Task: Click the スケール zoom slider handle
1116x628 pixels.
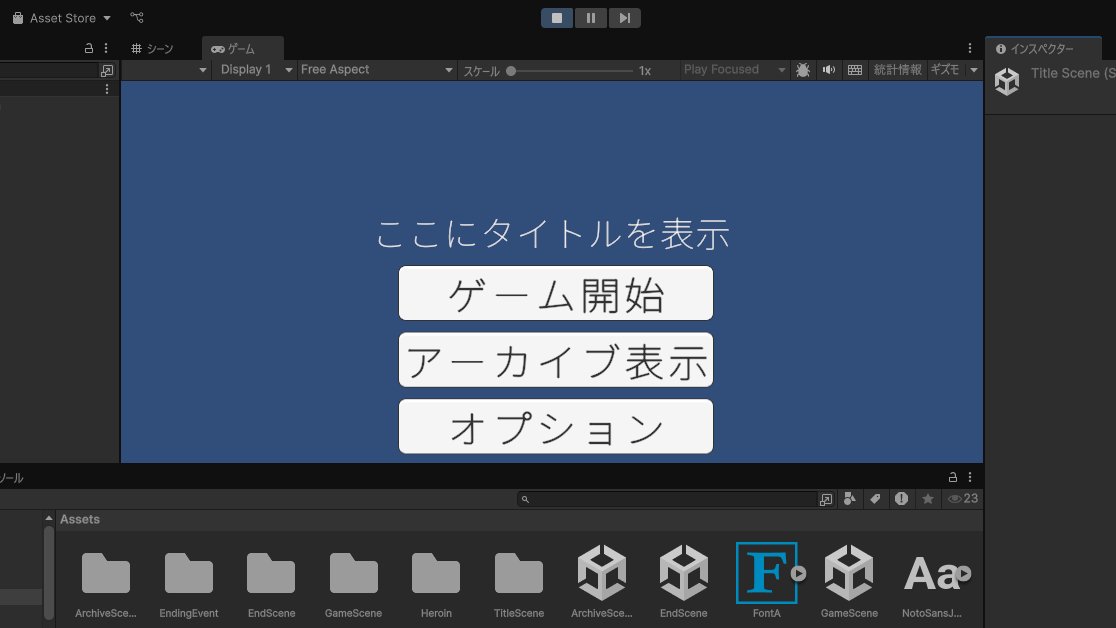Action: click(x=511, y=71)
